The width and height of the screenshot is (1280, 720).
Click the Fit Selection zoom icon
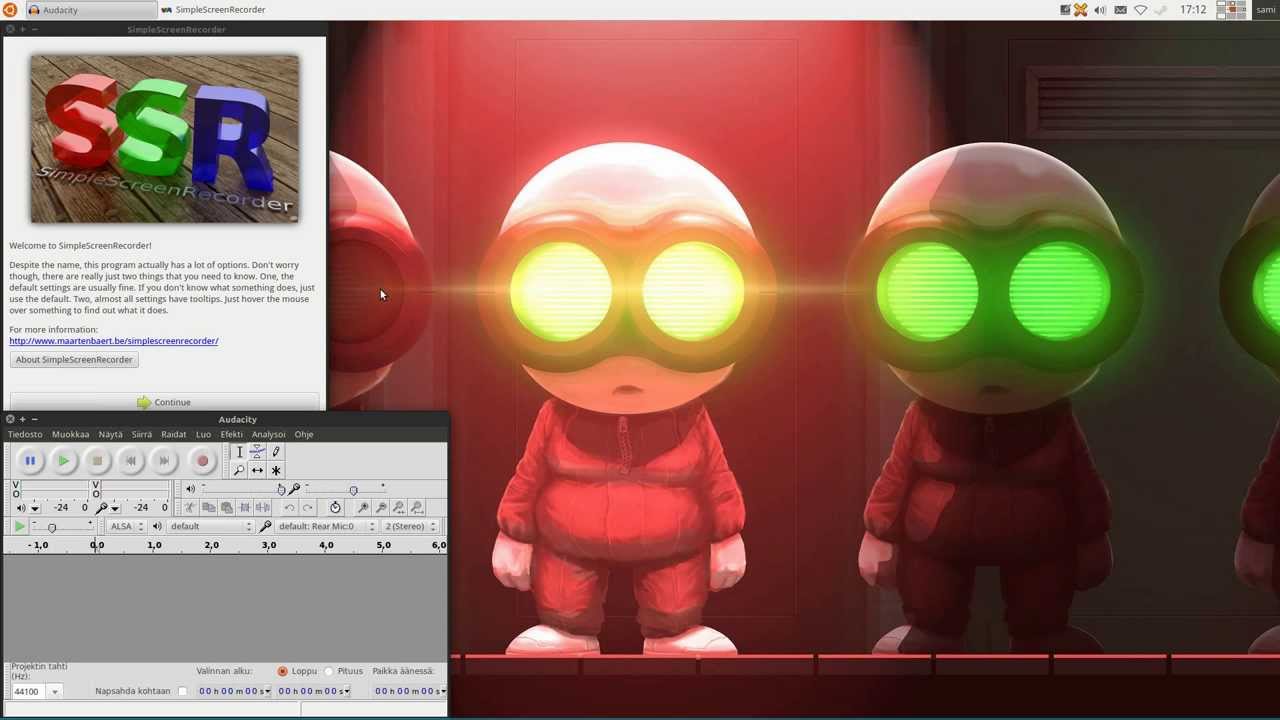coord(399,508)
